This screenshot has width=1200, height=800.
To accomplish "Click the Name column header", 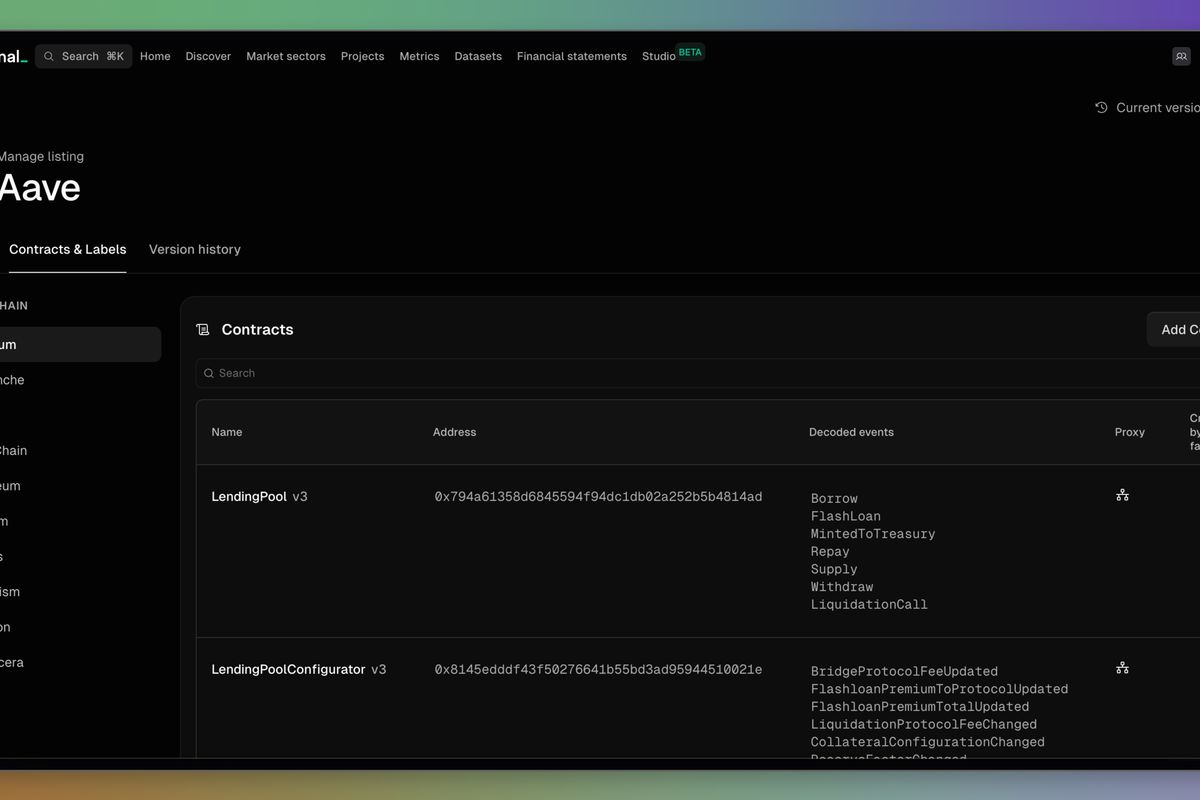I will point(227,432).
